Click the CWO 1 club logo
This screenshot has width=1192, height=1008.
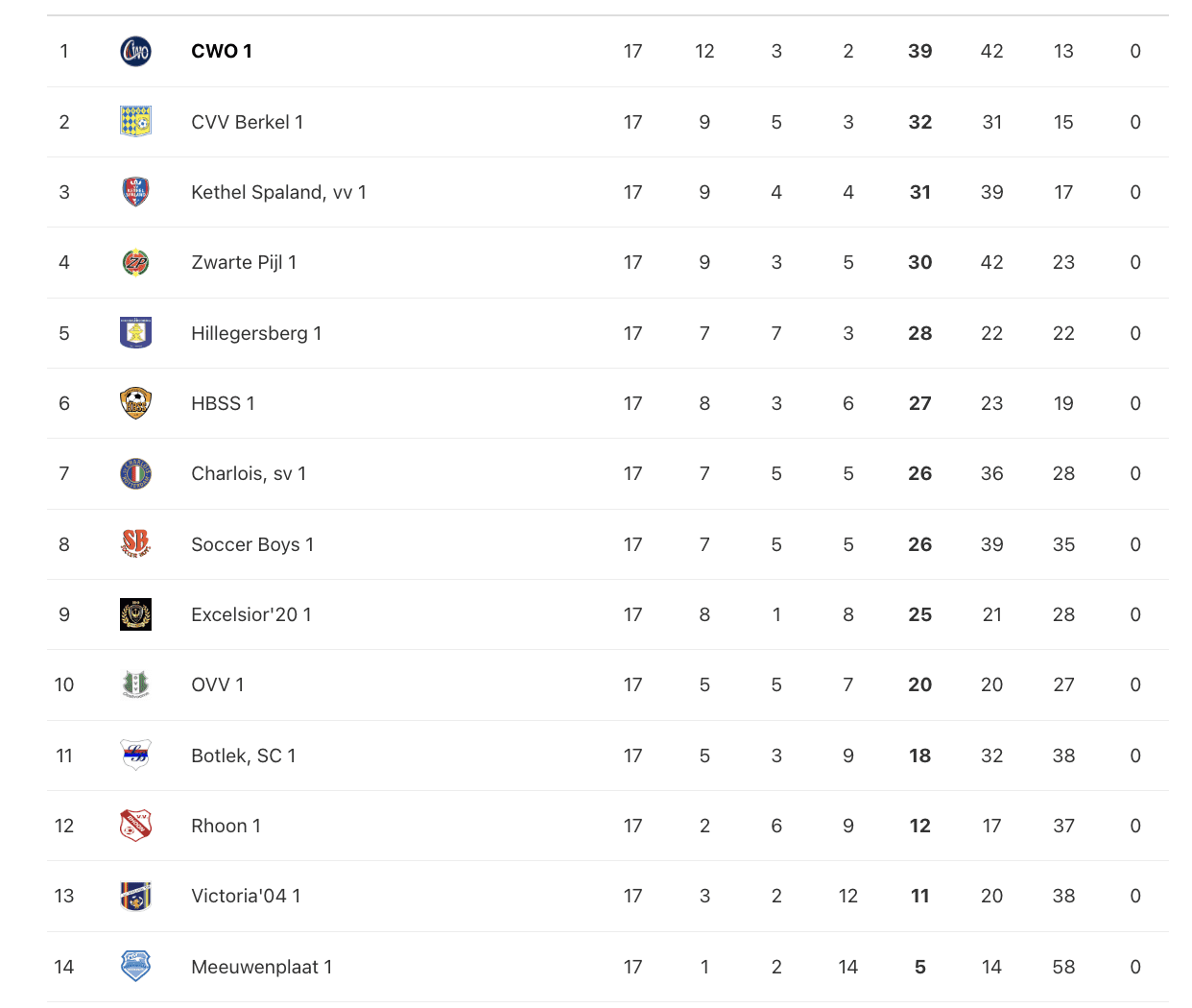[x=135, y=51]
